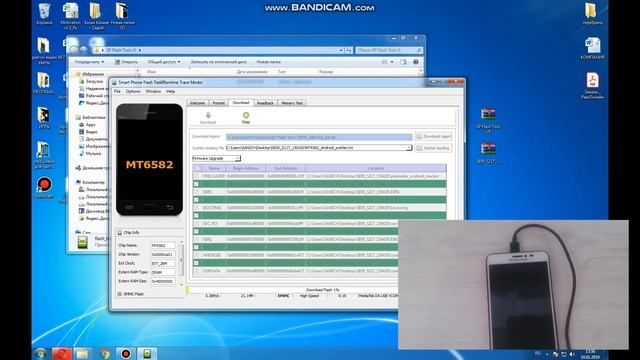Open Упорядочить dropdown in Explorer toolbar
The image size is (640, 360).
click(89, 62)
